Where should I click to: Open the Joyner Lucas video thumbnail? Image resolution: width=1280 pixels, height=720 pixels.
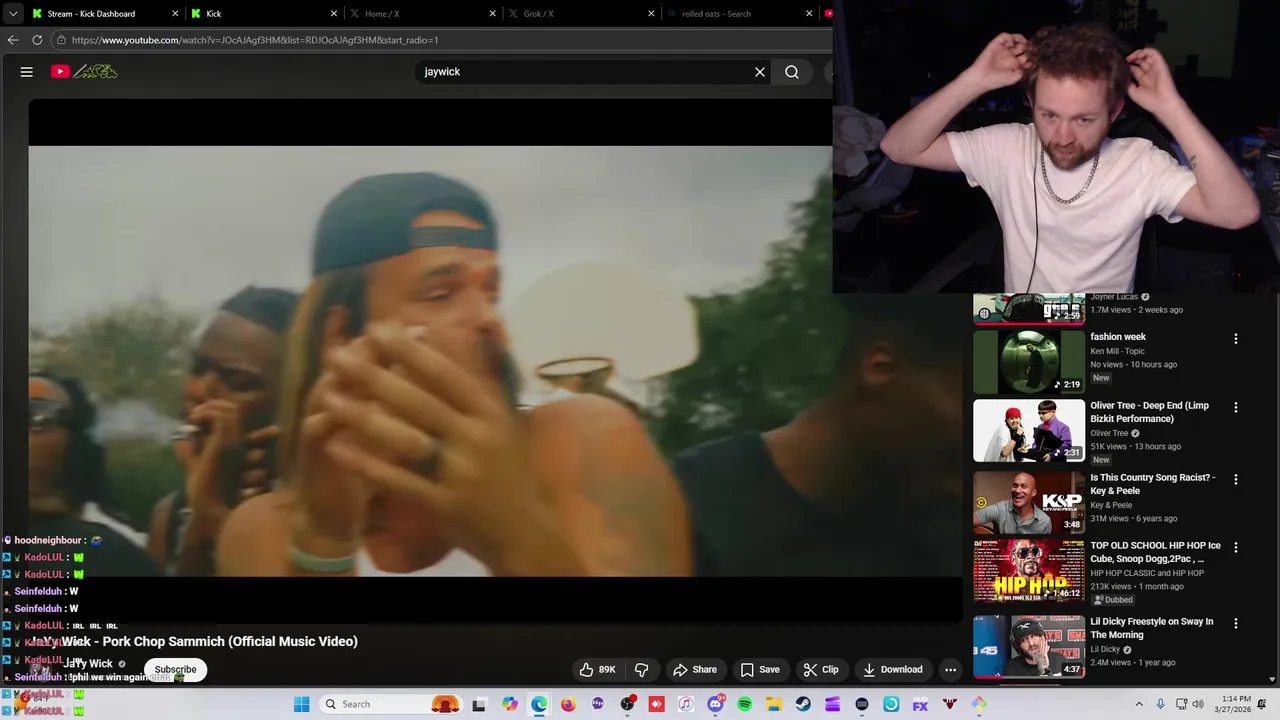coord(1029,309)
